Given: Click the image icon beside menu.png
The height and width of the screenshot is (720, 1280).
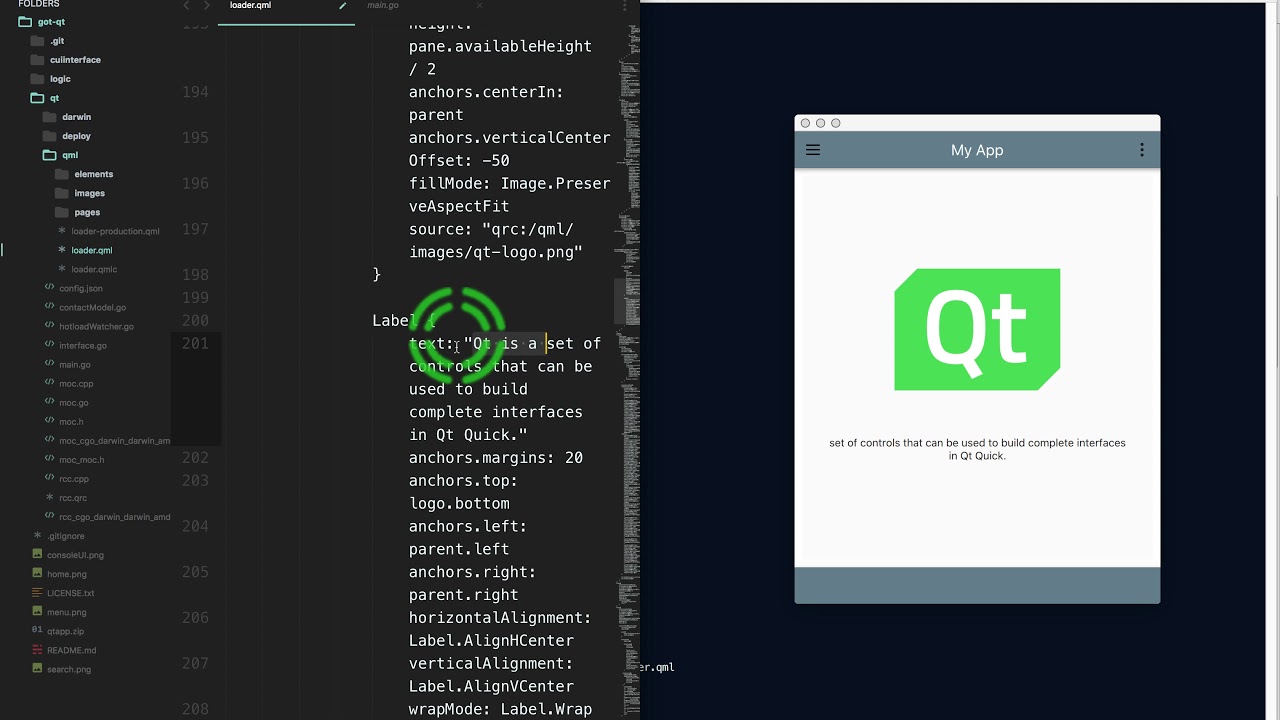Looking at the screenshot, I should [x=37, y=611].
